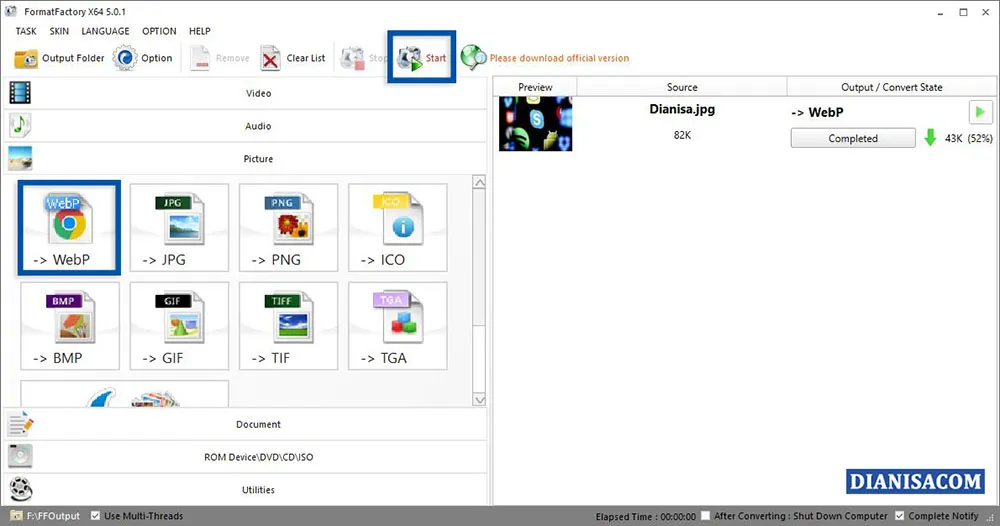1000x526 pixels.
Task: Toggle After Converting: Shut Down Computer checkbox
Action: (x=705, y=516)
